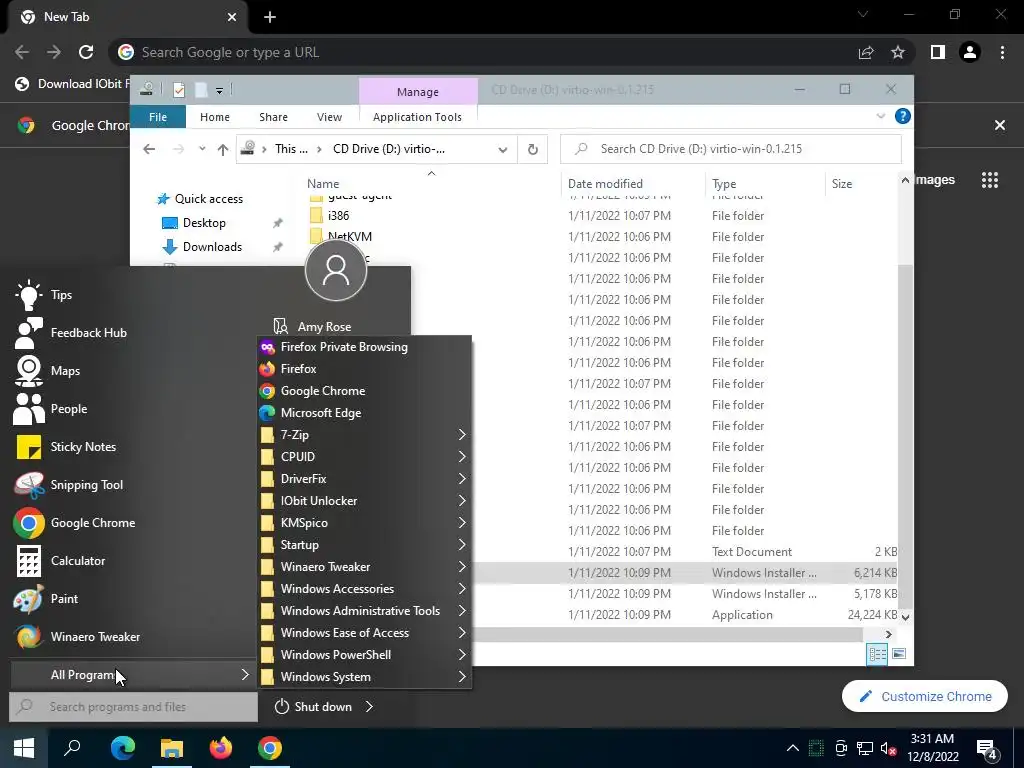Expand the 7-Zip folder

pos(364,435)
